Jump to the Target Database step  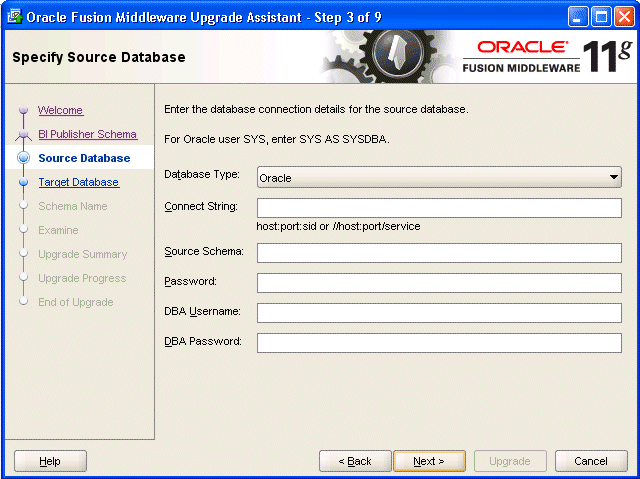click(78, 182)
